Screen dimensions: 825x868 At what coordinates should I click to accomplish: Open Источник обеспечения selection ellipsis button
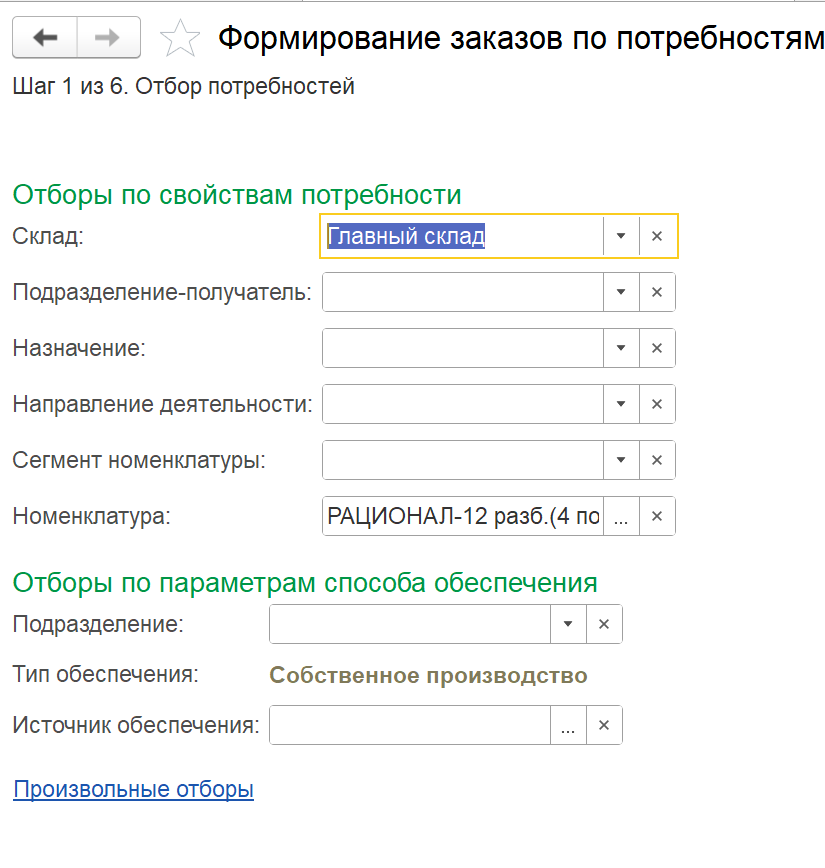click(568, 727)
